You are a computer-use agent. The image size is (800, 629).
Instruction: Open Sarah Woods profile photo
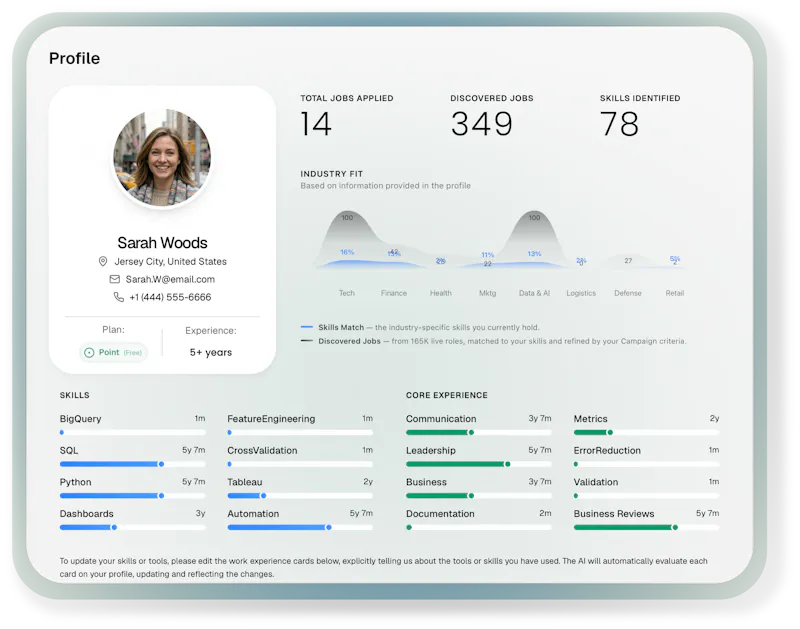pyautogui.click(x=162, y=158)
